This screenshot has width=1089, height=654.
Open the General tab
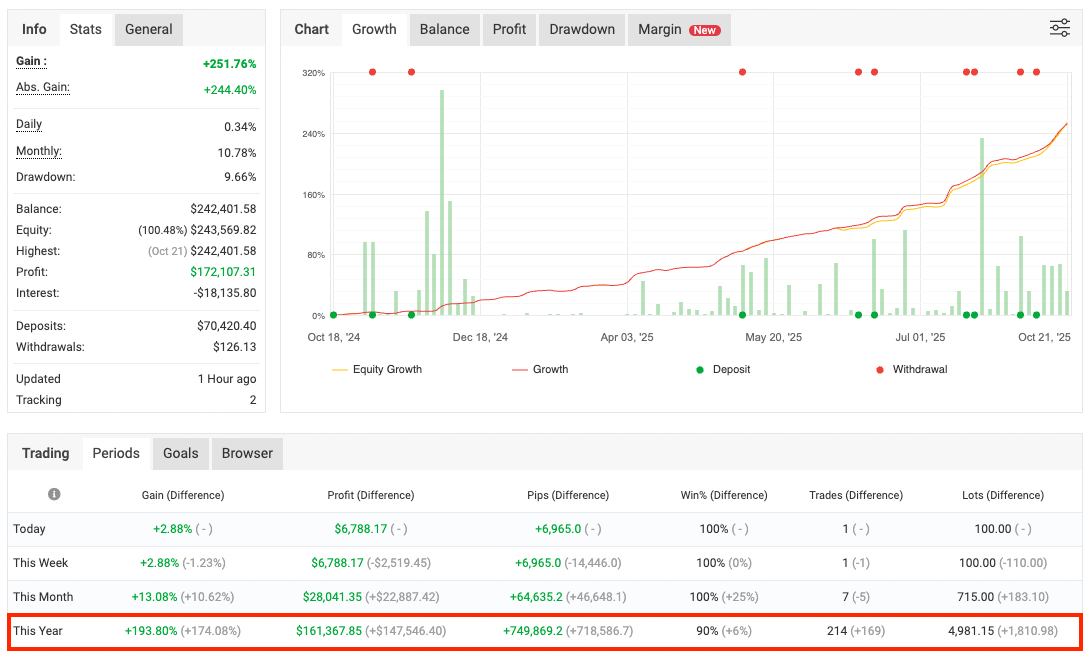(x=149, y=29)
